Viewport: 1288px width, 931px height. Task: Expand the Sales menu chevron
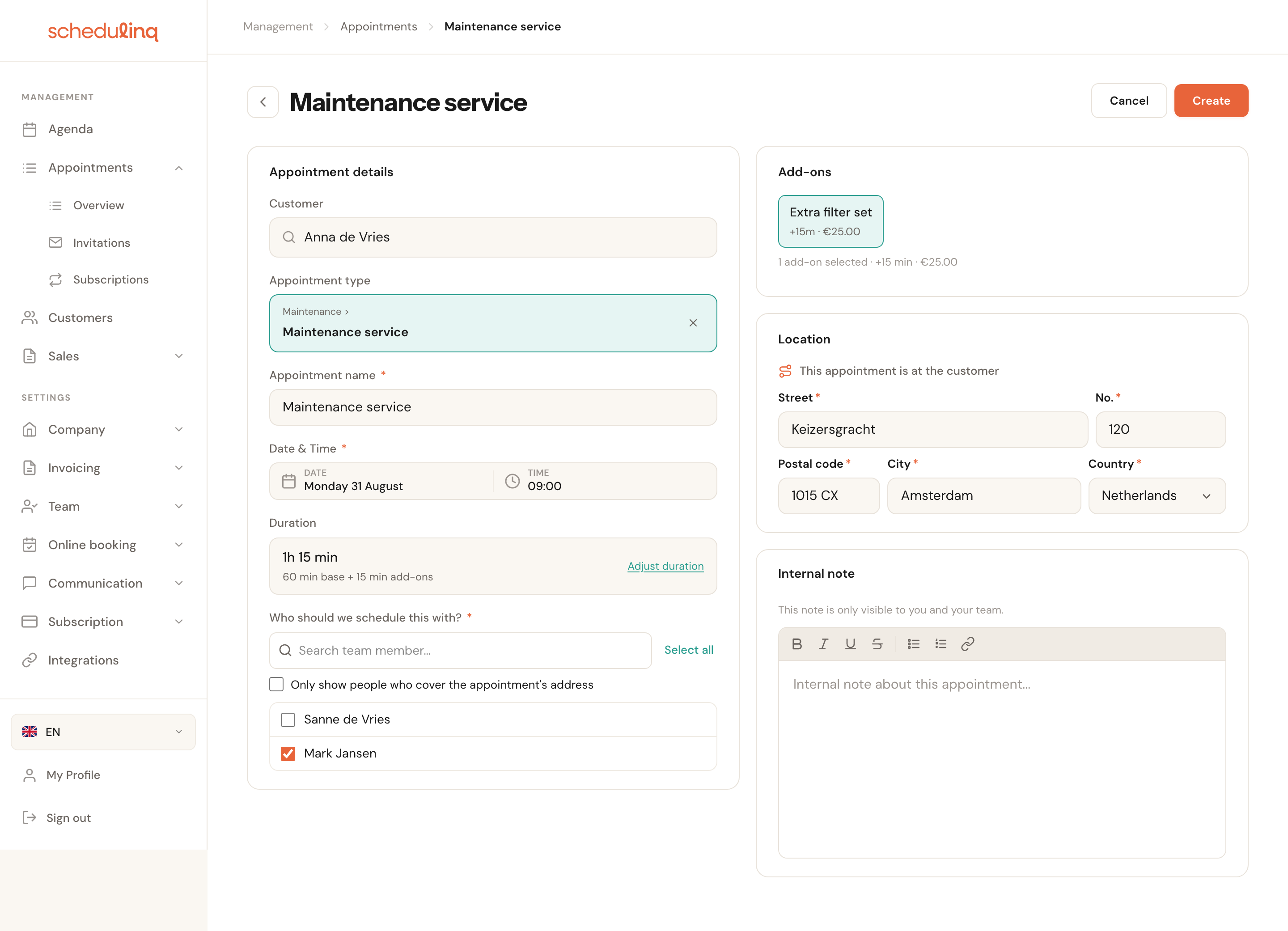[x=179, y=356]
